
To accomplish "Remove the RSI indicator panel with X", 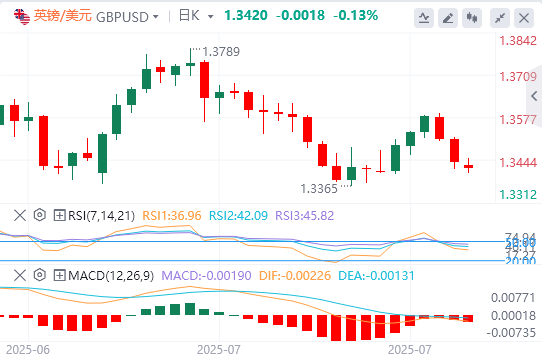I will pyautogui.click(x=20, y=215).
